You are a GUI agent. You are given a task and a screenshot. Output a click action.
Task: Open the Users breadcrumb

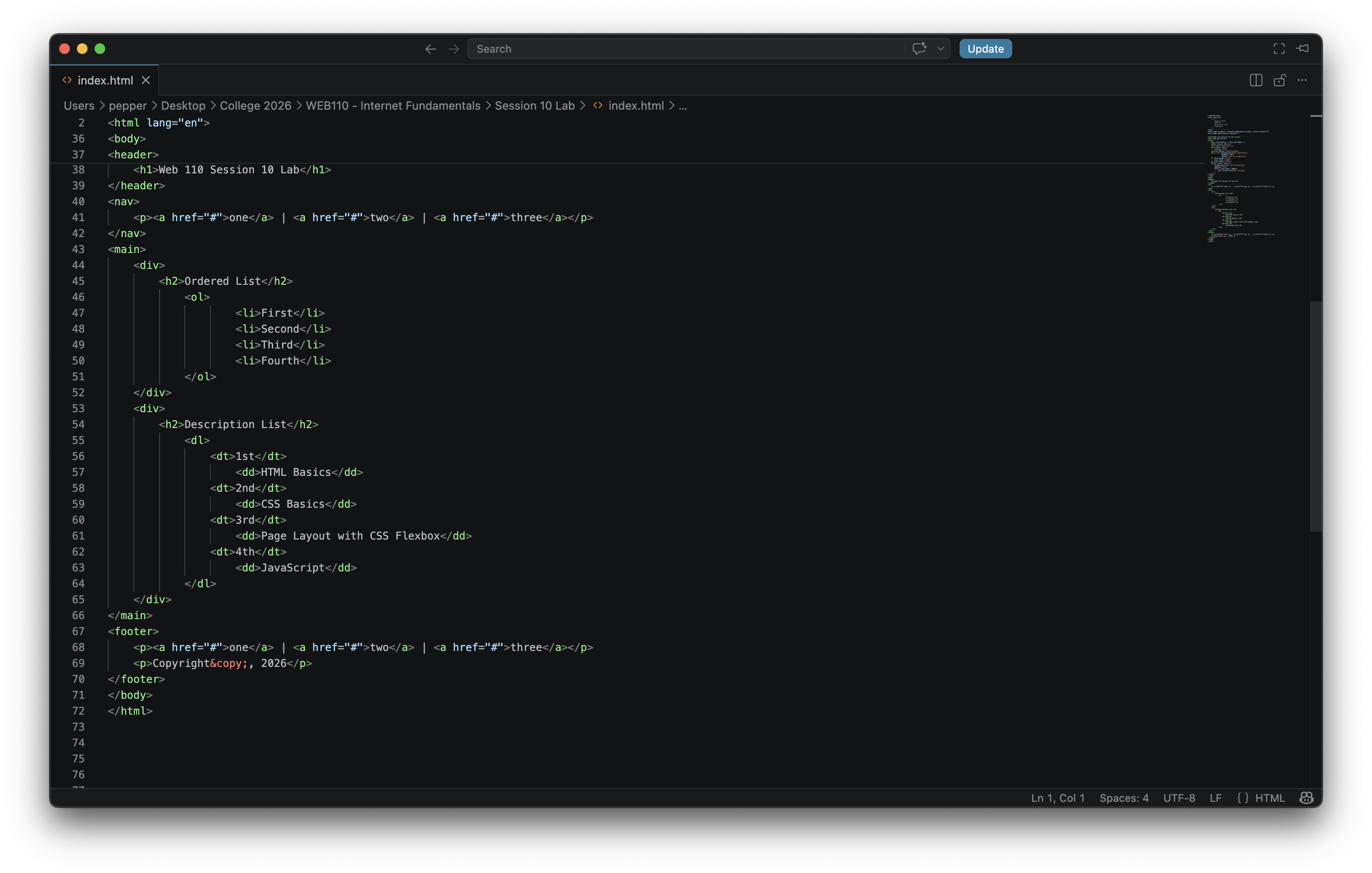pos(79,106)
